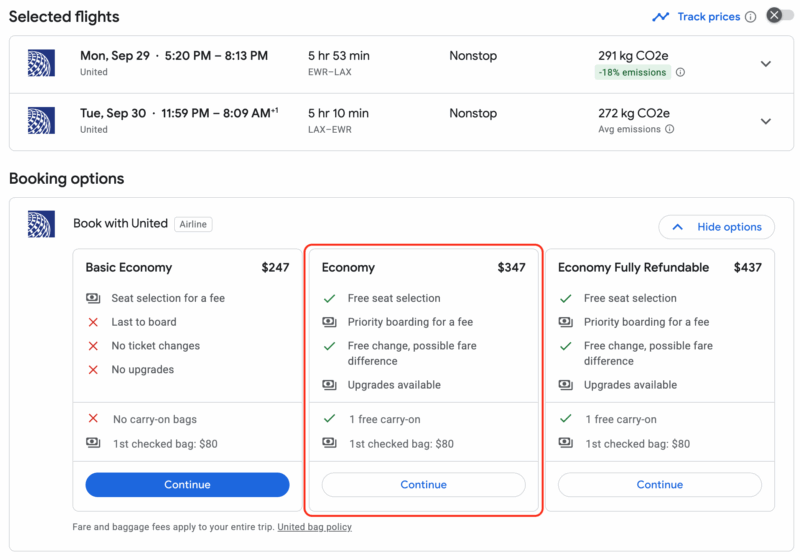Open Track prices info tooltip icon
This screenshot has height=560, width=800.
tap(750, 17)
